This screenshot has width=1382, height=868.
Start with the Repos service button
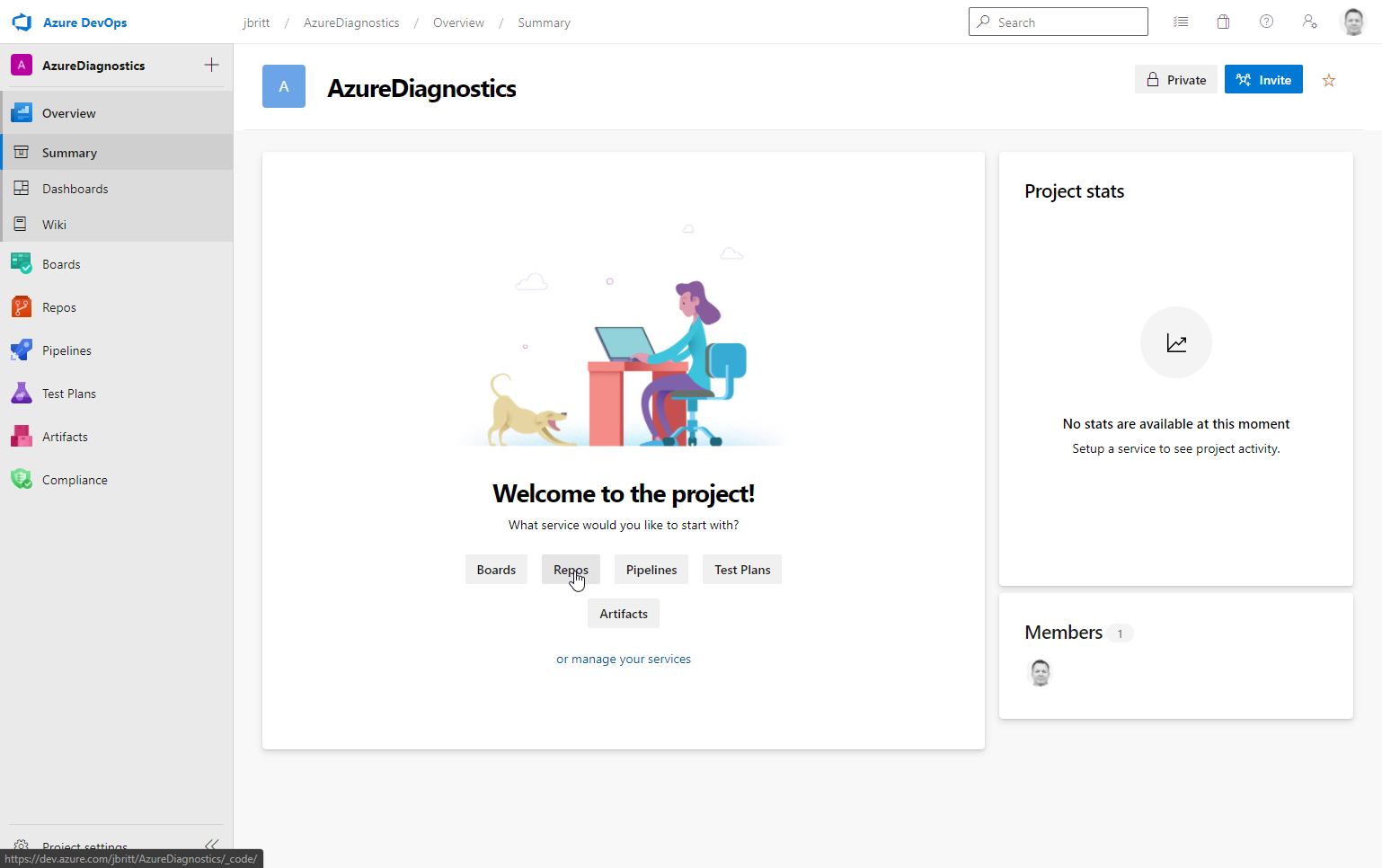click(x=571, y=570)
